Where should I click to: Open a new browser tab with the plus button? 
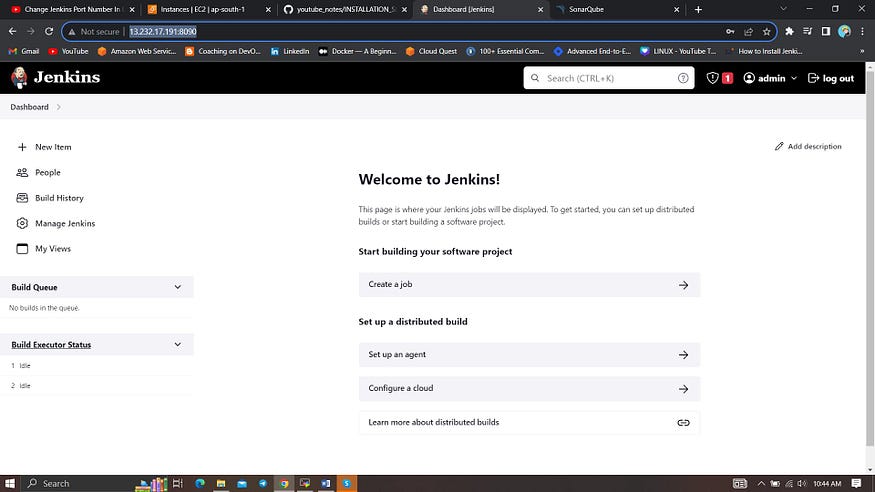(698, 9)
